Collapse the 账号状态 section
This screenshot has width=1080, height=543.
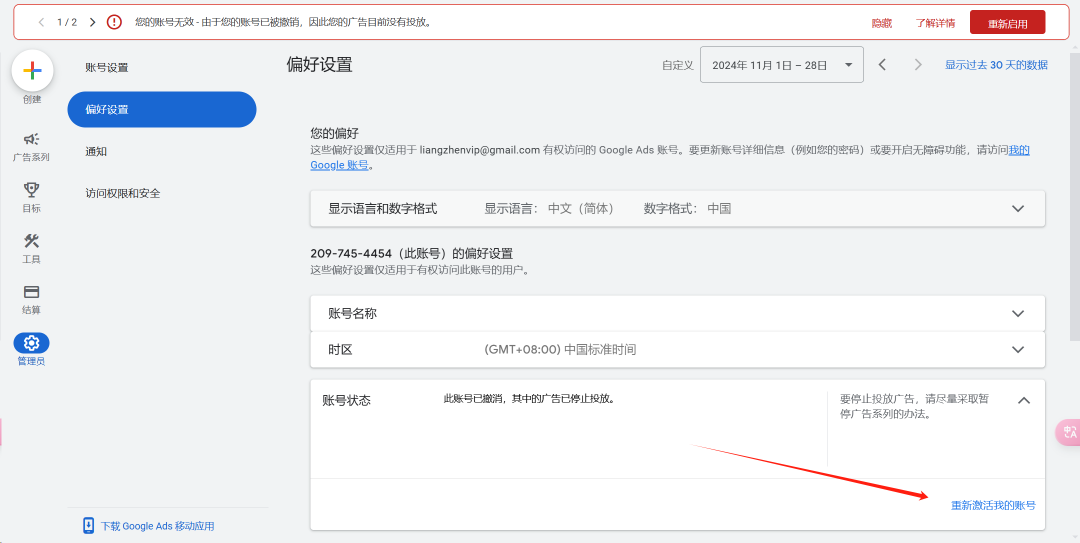click(1024, 400)
